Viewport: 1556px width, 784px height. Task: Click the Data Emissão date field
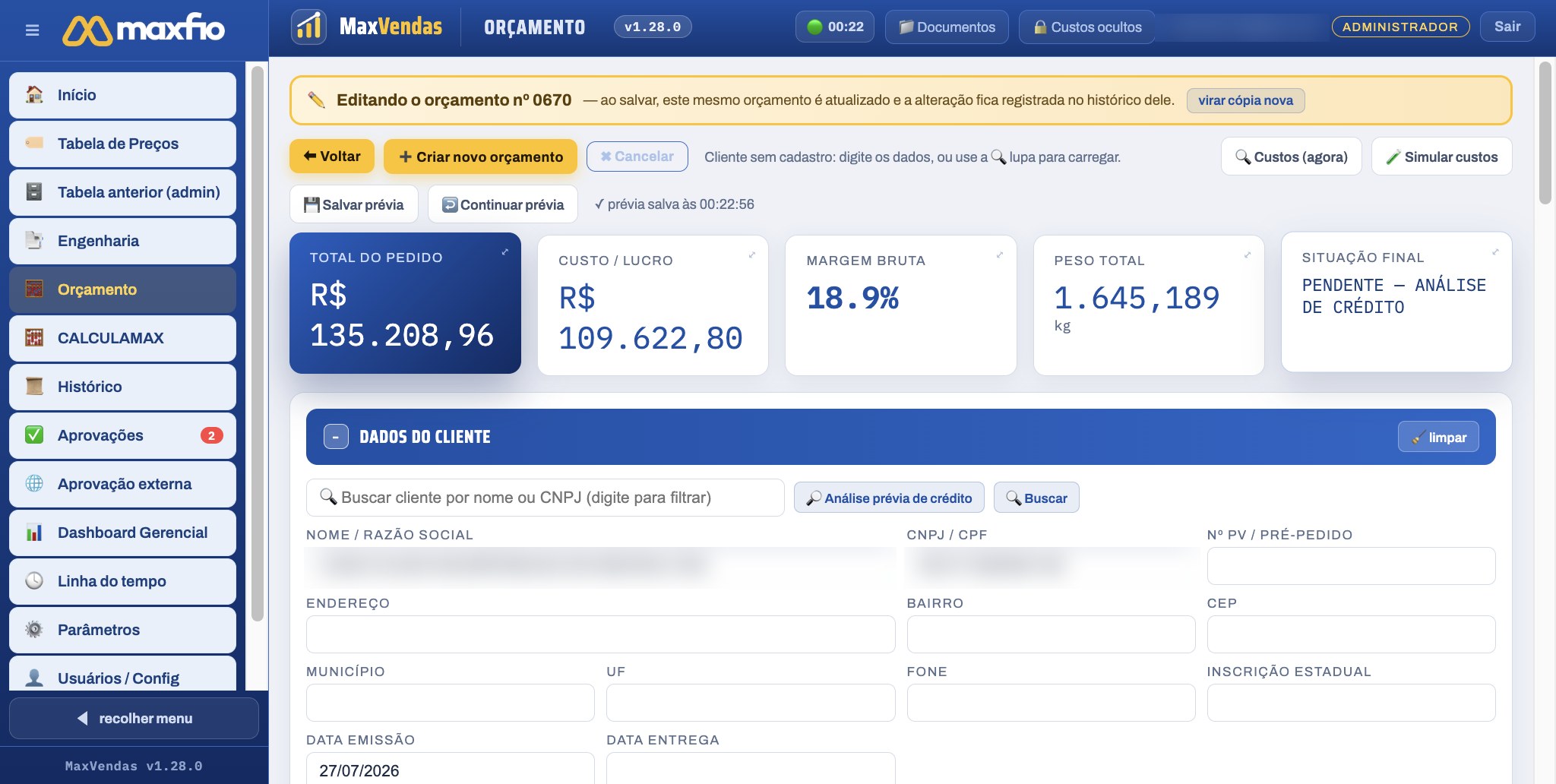pos(450,769)
